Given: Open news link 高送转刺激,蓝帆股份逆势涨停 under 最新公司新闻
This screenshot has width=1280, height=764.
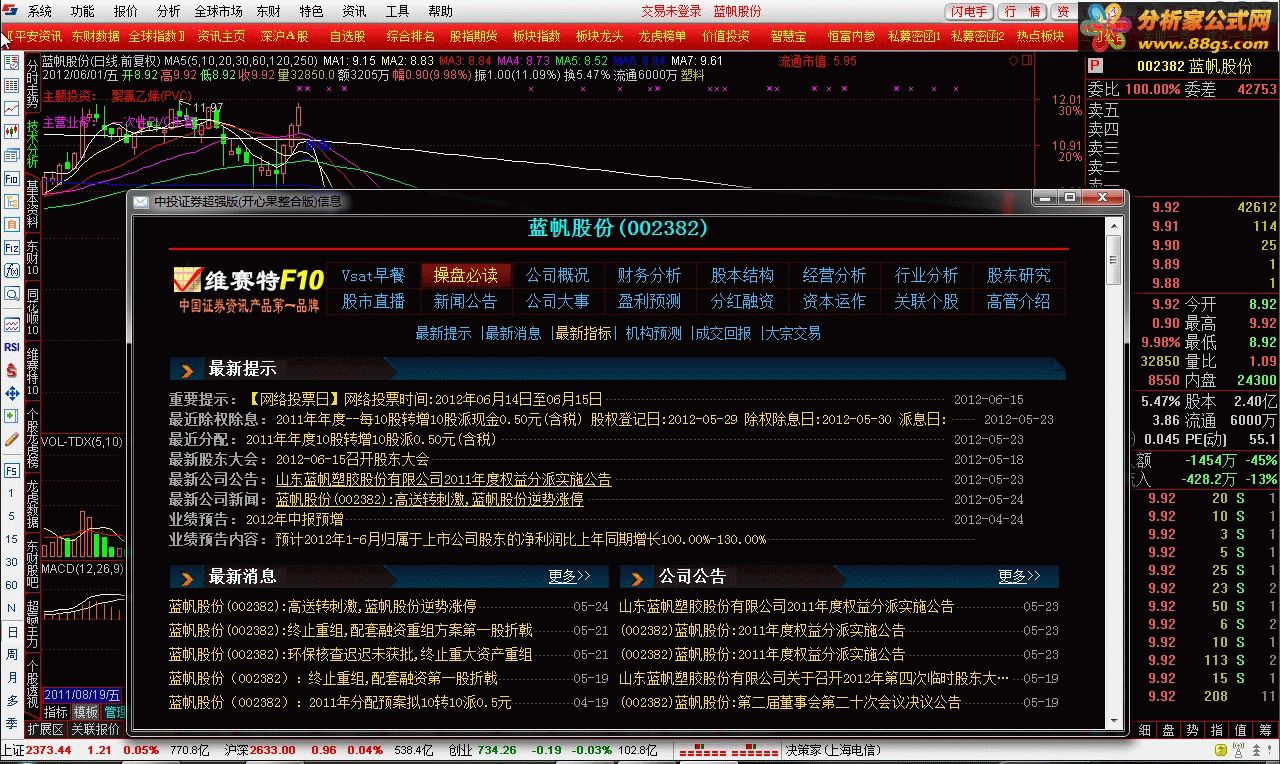Looking at the screenshot, I should (429, 500).
